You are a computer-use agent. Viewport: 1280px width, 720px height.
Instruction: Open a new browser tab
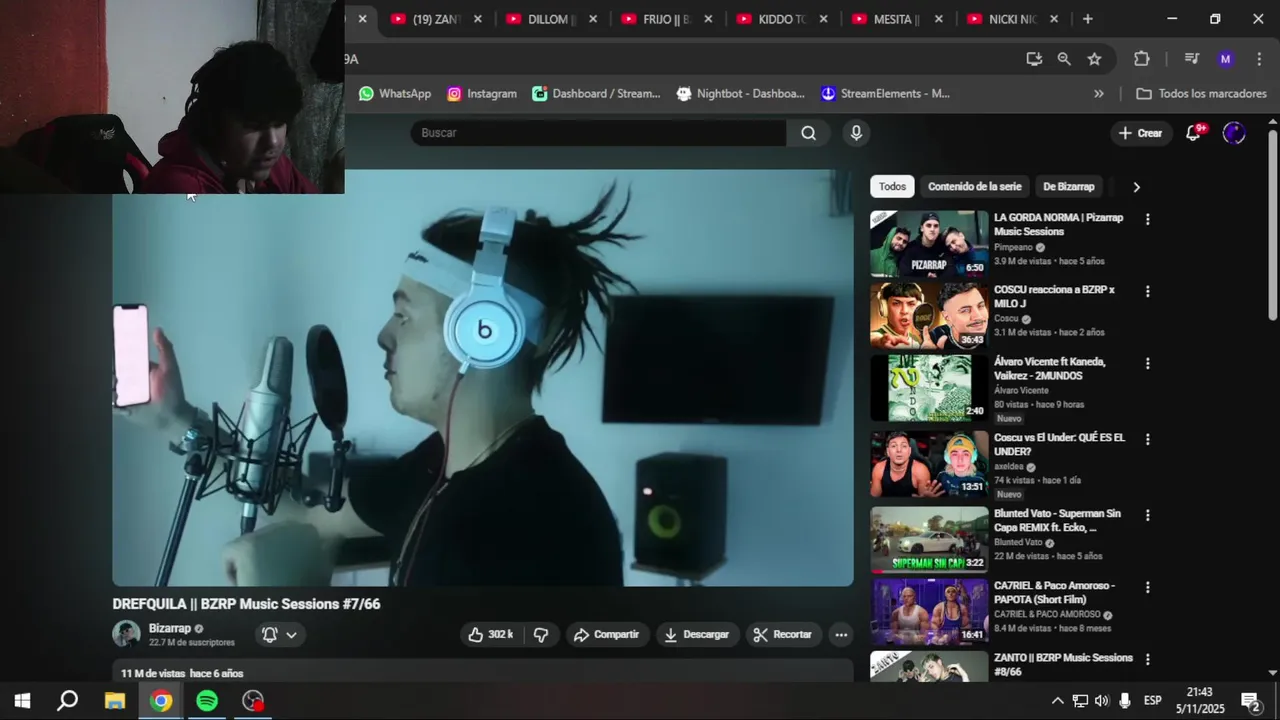[1087, 19]
